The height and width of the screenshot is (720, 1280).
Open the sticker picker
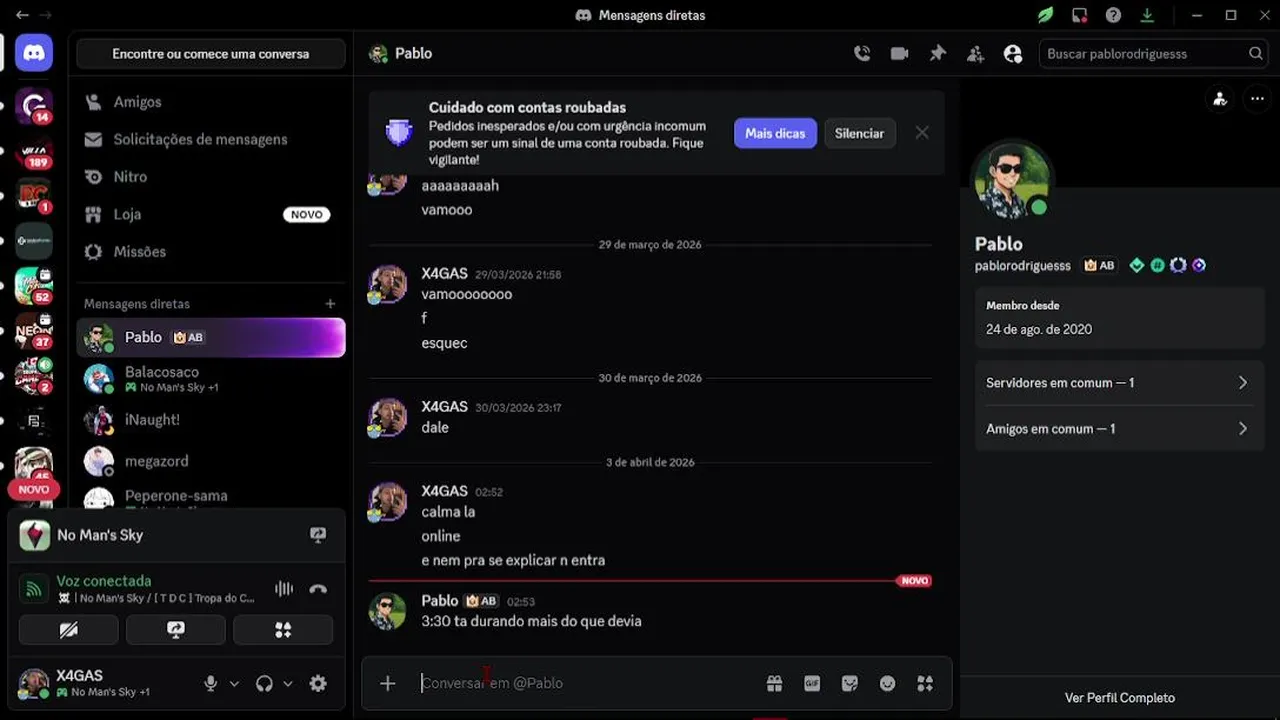[x=850, y=683]
